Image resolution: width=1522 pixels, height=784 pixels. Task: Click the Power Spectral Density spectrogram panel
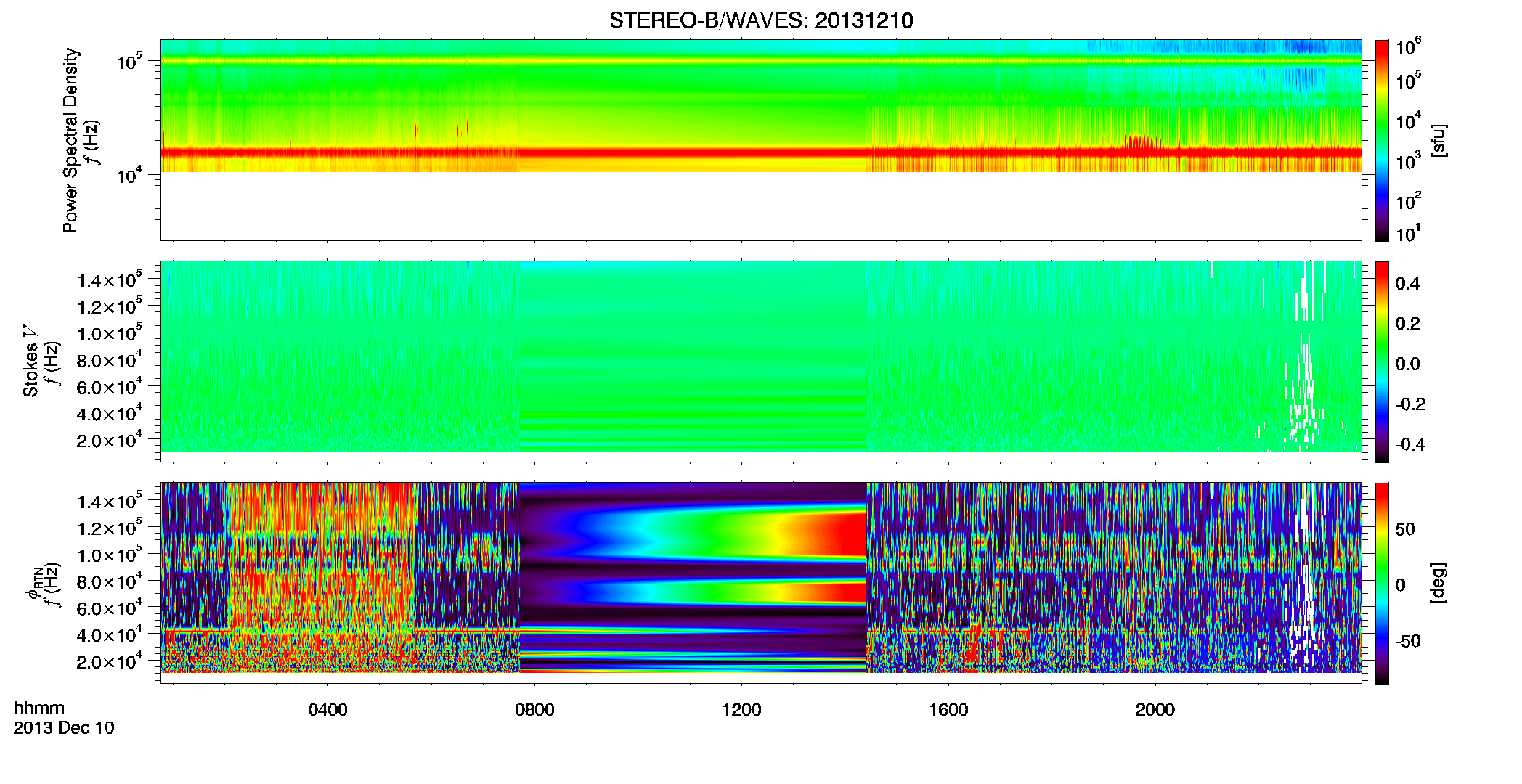(x=761, y=140)
